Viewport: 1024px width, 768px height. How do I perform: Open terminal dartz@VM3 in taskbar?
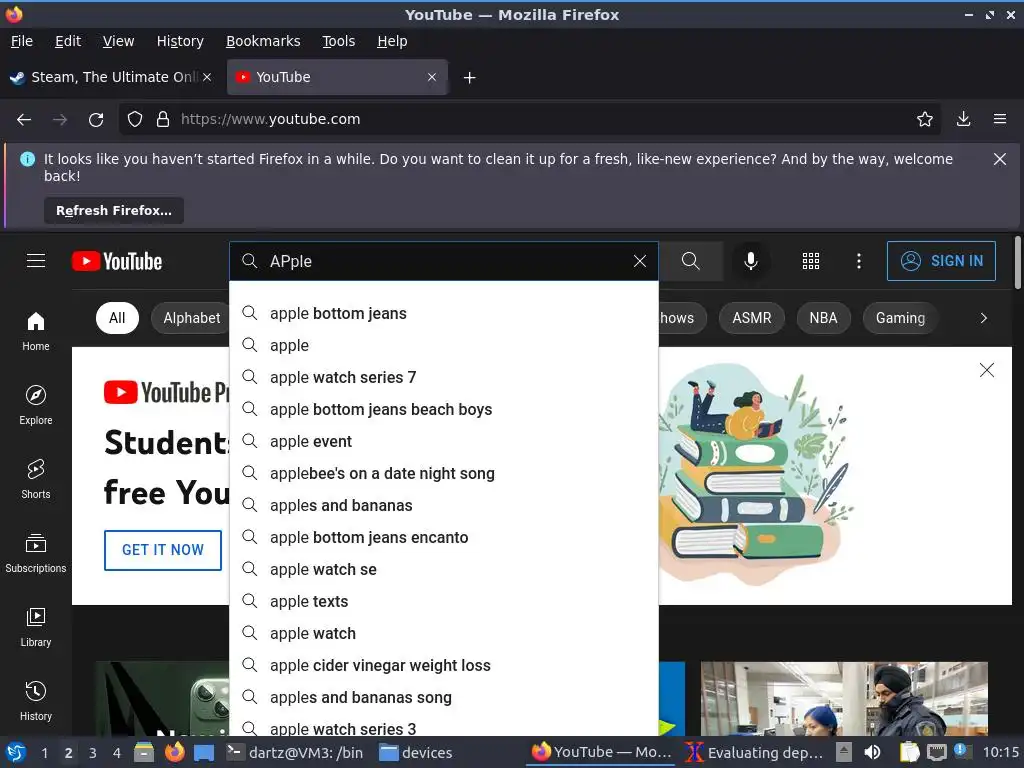(x=295, y=753)
